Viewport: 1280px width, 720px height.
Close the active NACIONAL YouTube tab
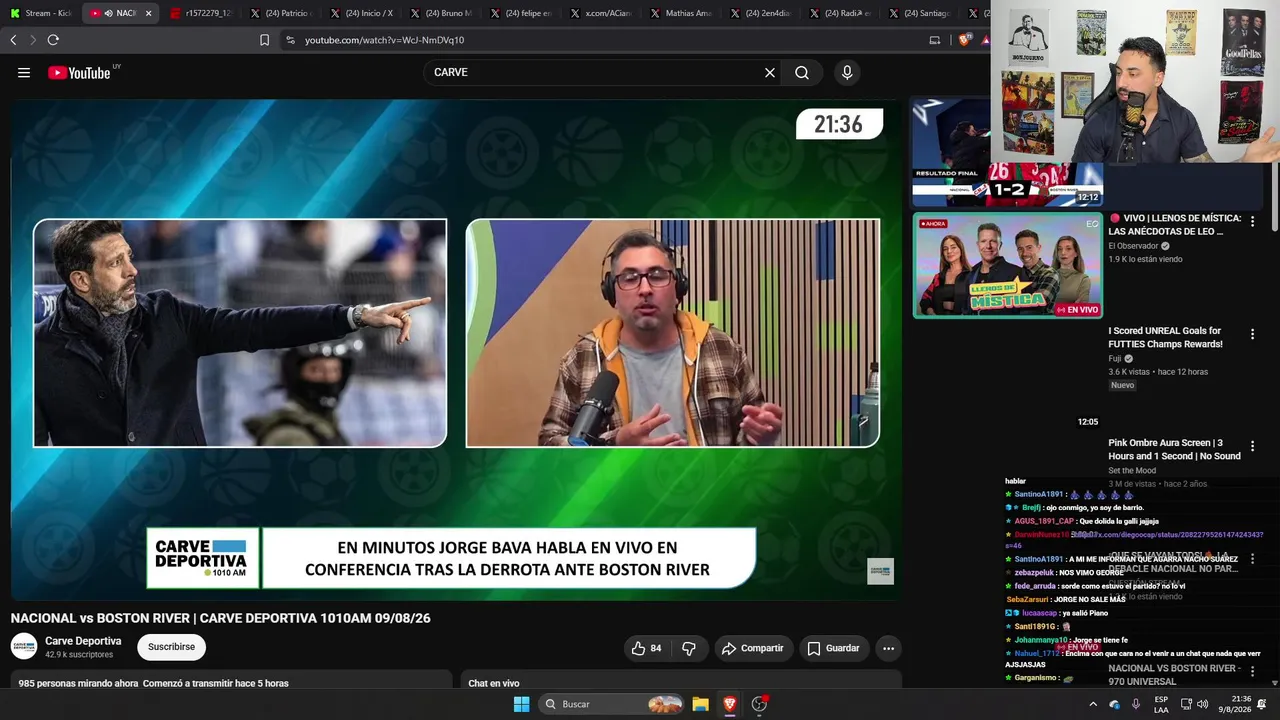tap(148, 13)
